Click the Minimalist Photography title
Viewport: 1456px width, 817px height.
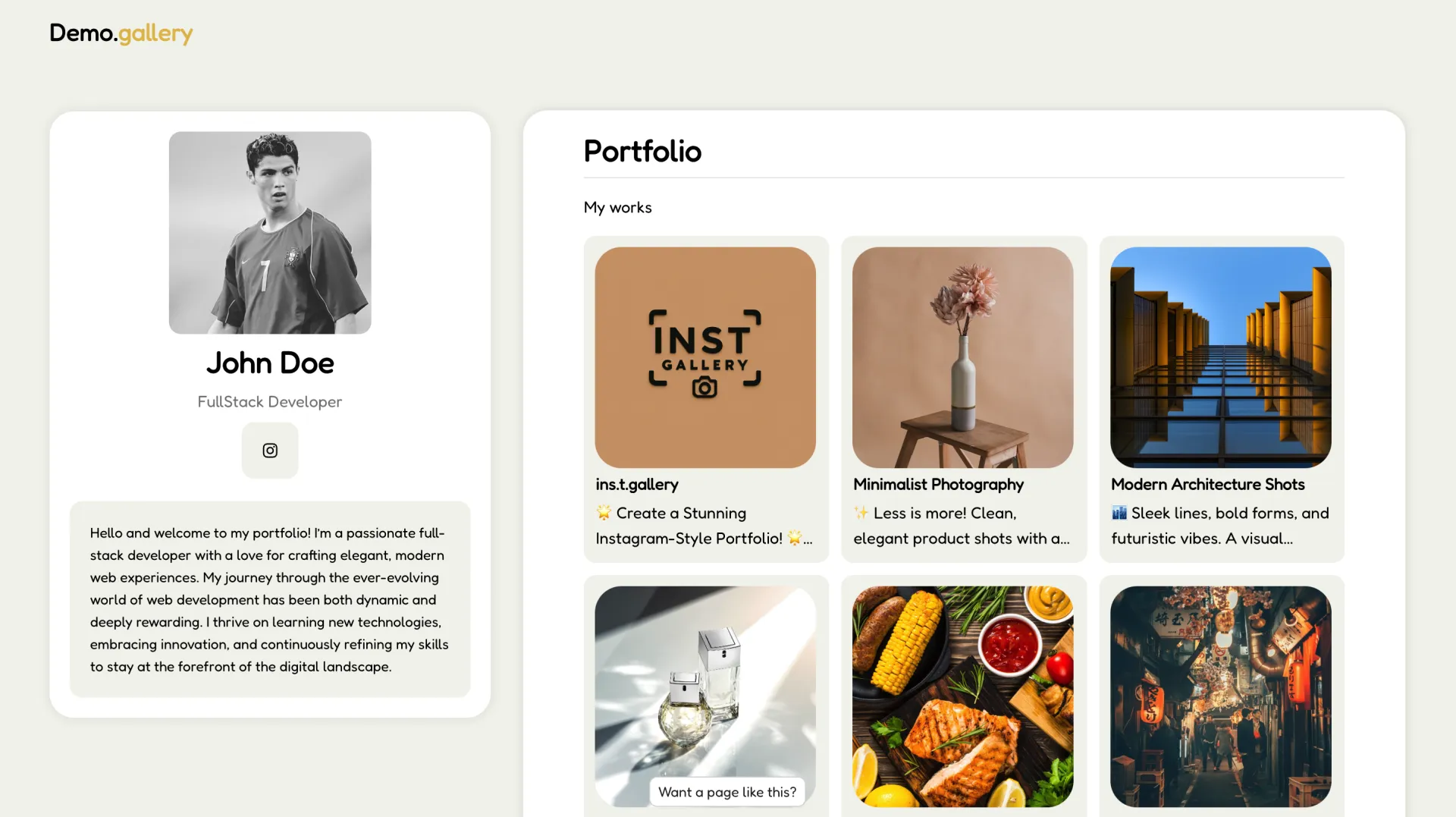coord(938,485)
